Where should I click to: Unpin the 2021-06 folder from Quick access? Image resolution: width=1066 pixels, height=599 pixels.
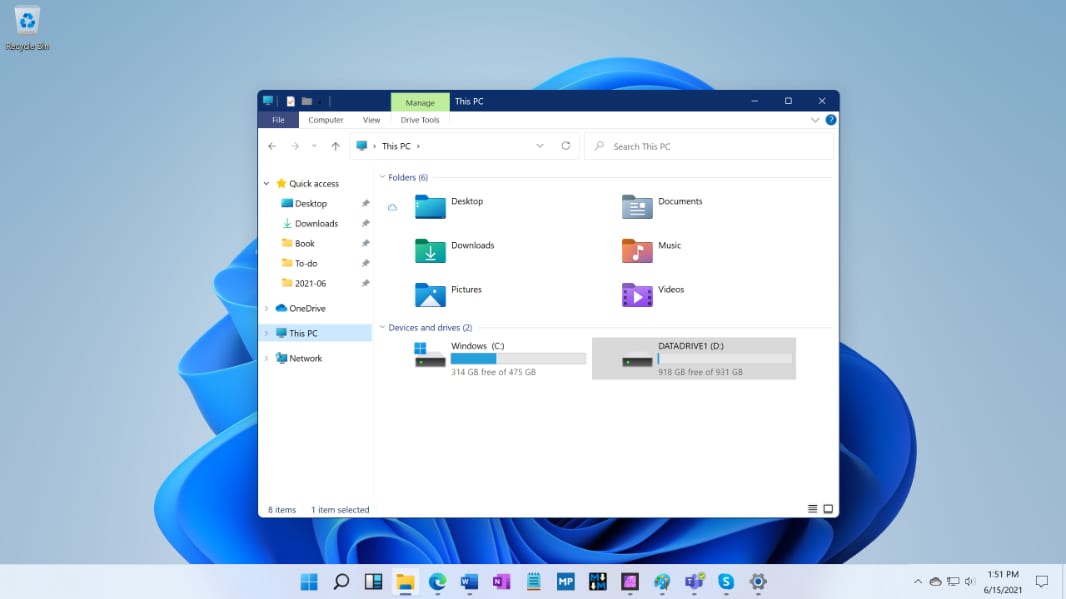365,283
